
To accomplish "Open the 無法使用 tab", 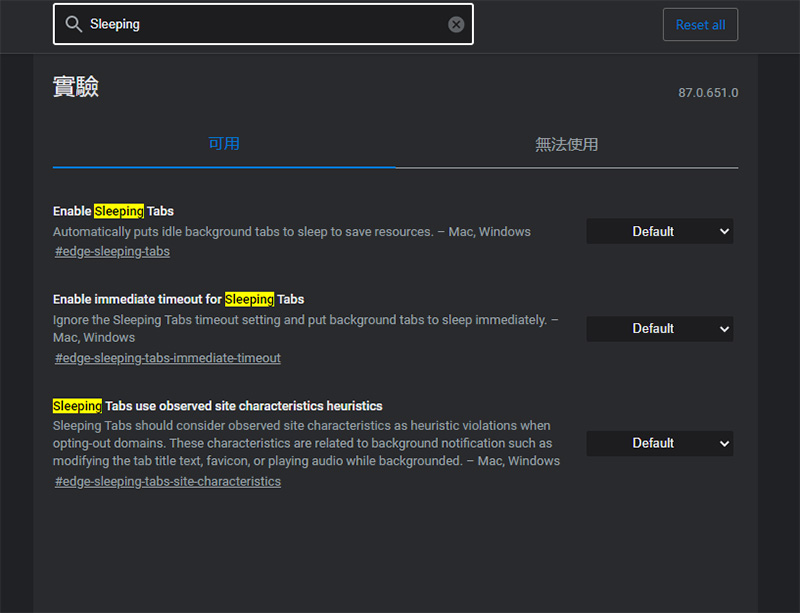I will tap(566, 144).
